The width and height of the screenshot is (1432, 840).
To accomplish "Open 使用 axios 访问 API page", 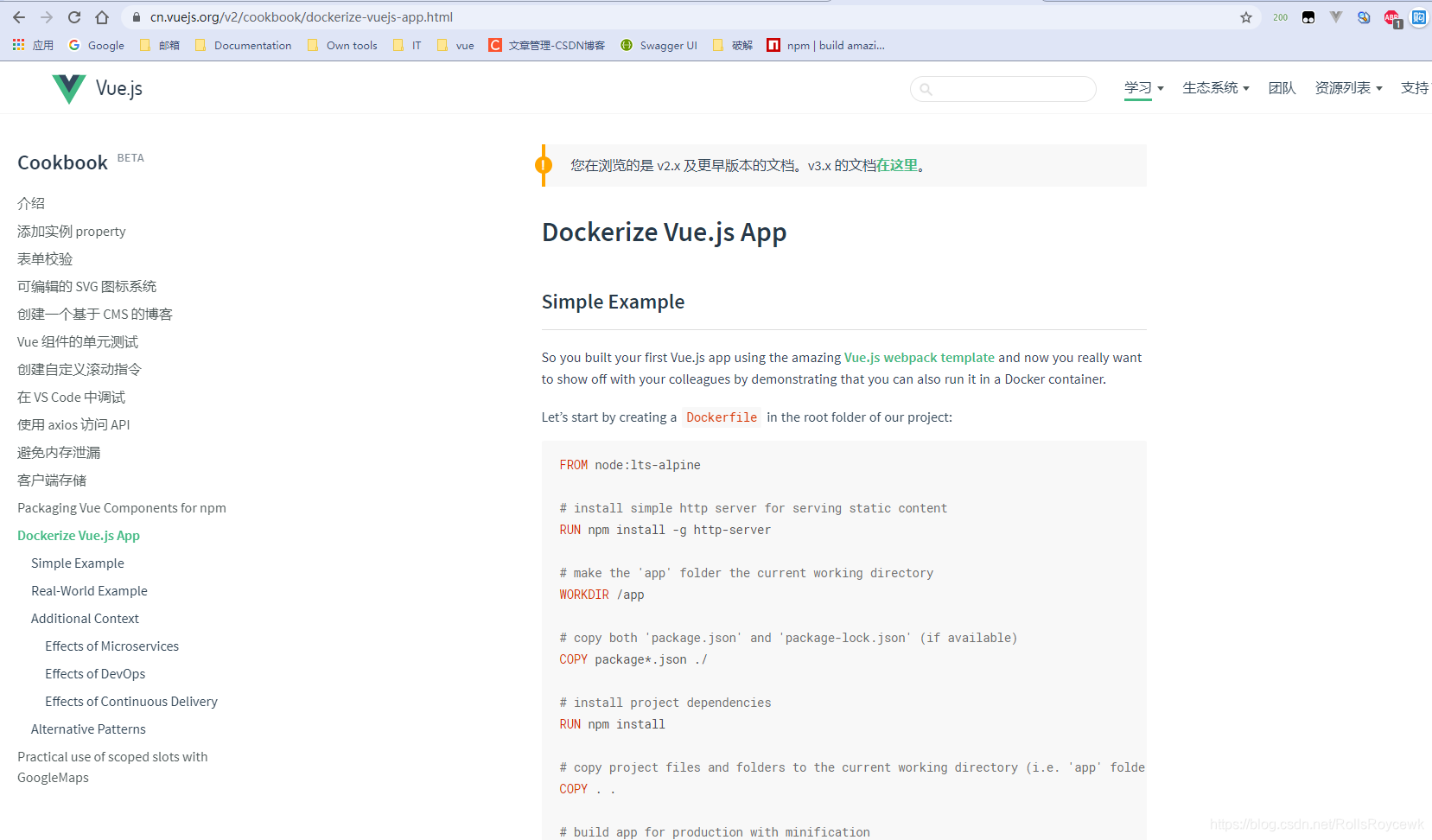I will [x=73, y=424].
